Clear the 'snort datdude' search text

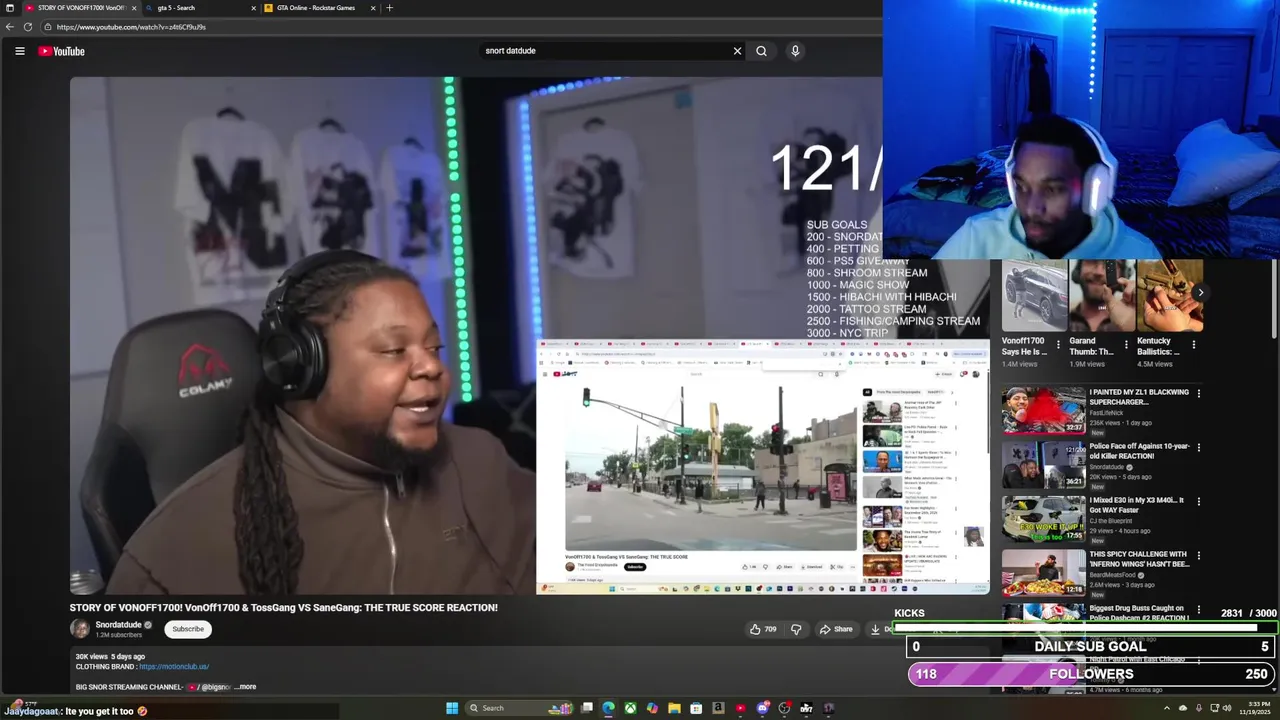(737, 51)
